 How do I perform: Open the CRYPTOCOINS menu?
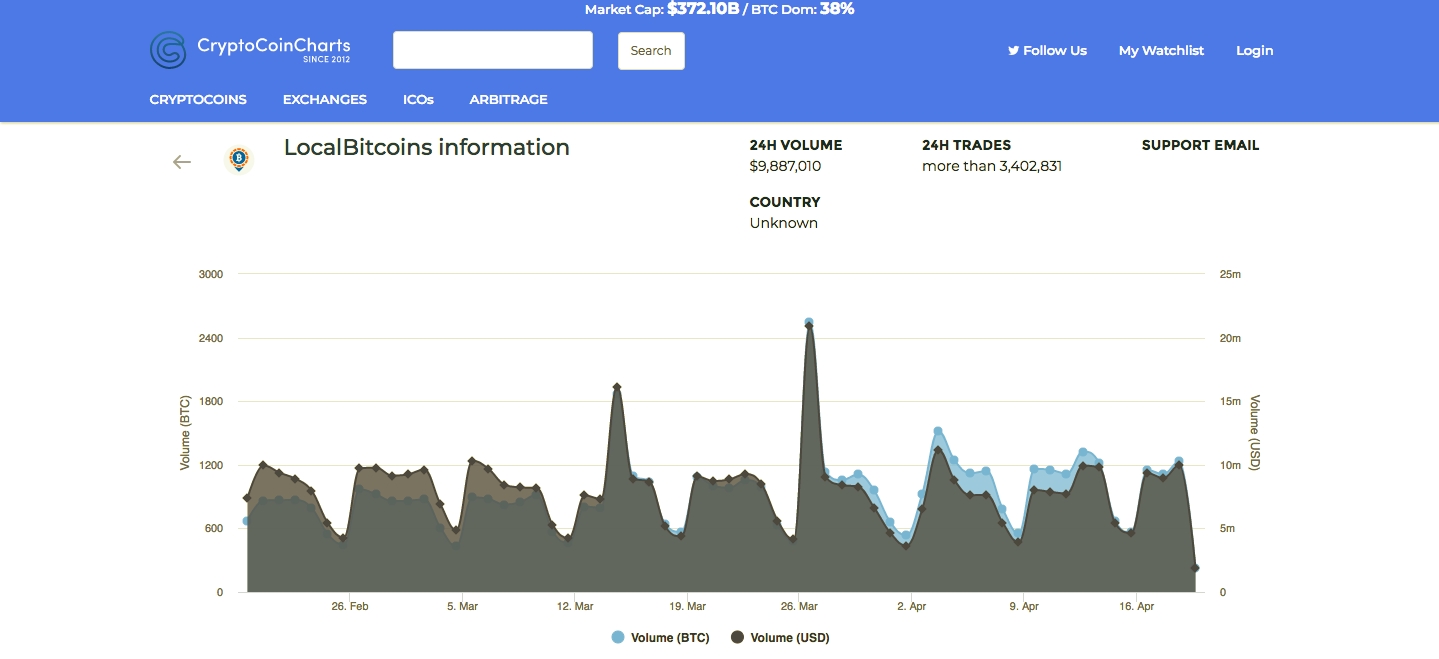(x=198, y=99)
